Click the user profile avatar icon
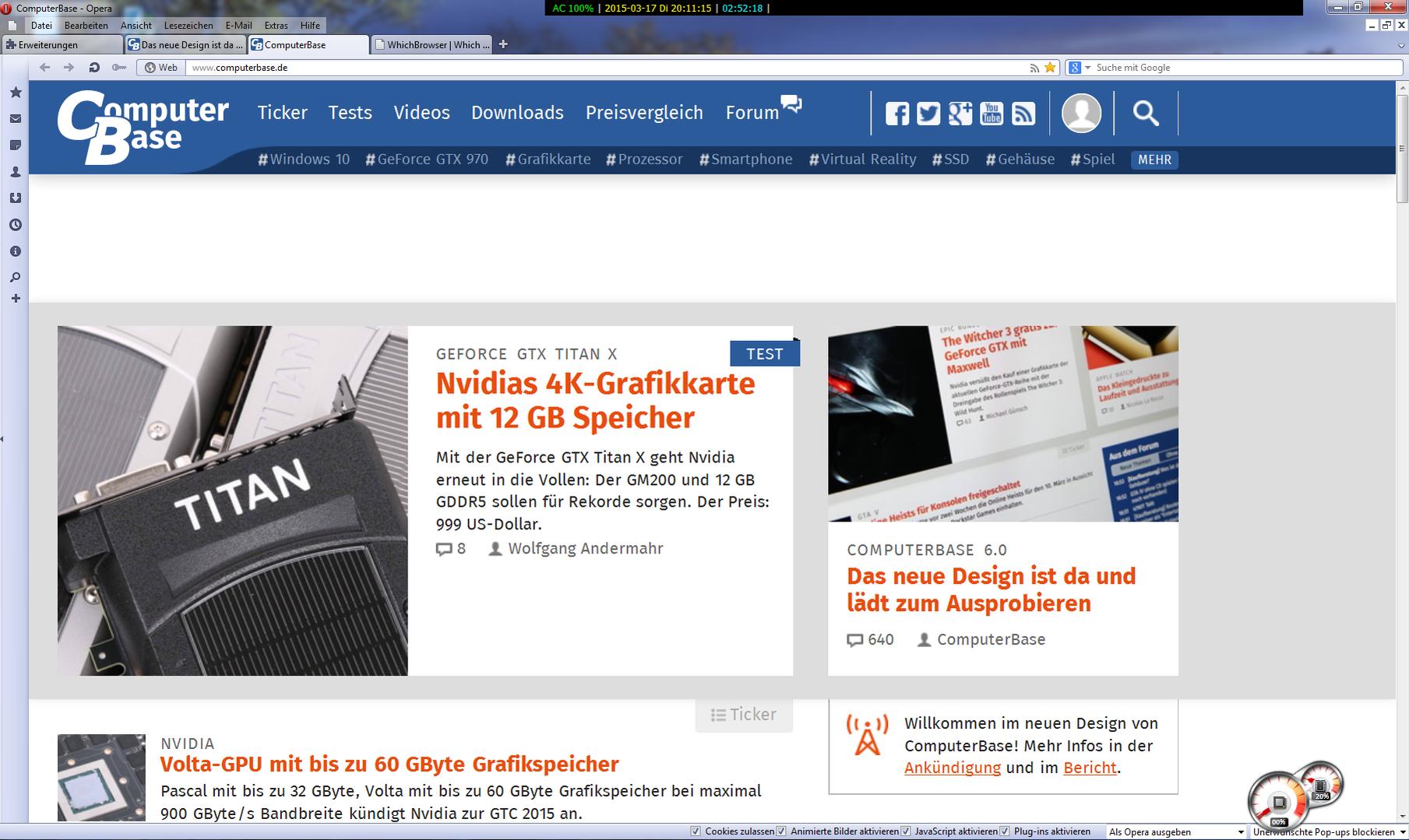The width and height of the screenshot is (1409, 840). pos(1081,114)
